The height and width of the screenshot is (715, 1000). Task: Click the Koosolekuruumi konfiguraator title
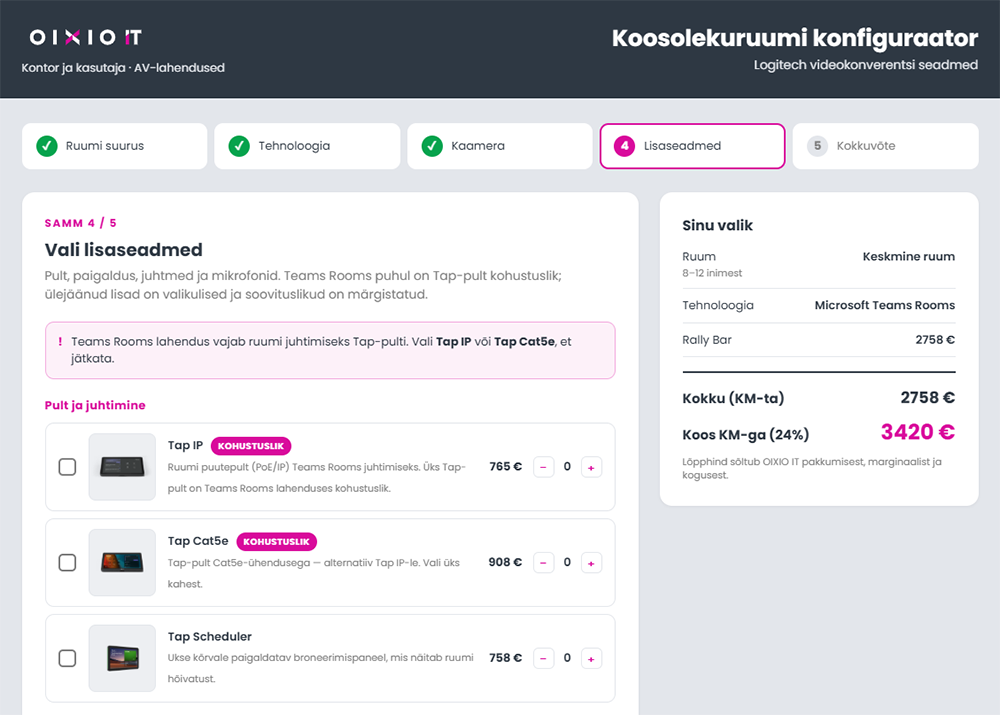(x=795, y=38)
